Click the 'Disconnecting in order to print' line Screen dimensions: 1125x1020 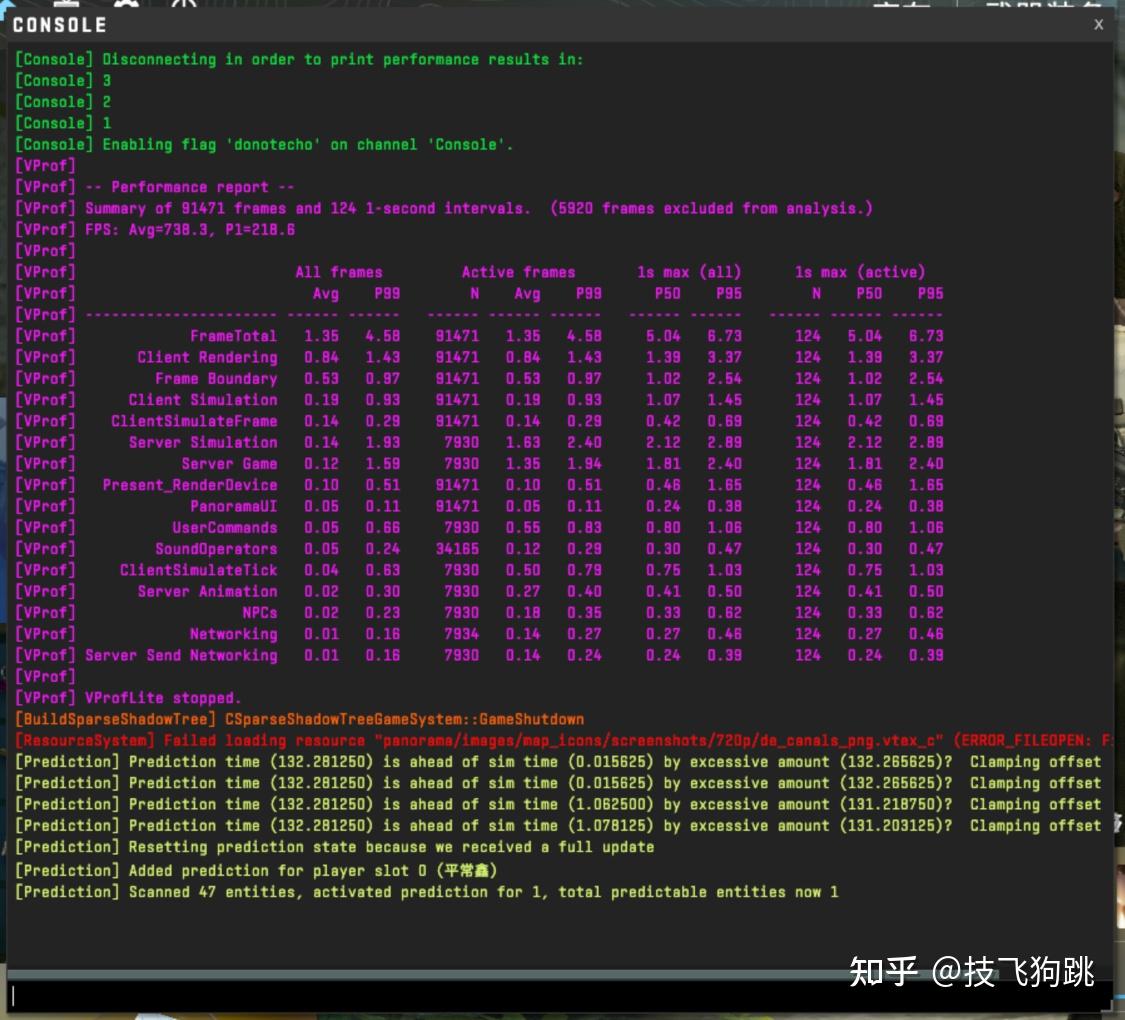[299, 60]
